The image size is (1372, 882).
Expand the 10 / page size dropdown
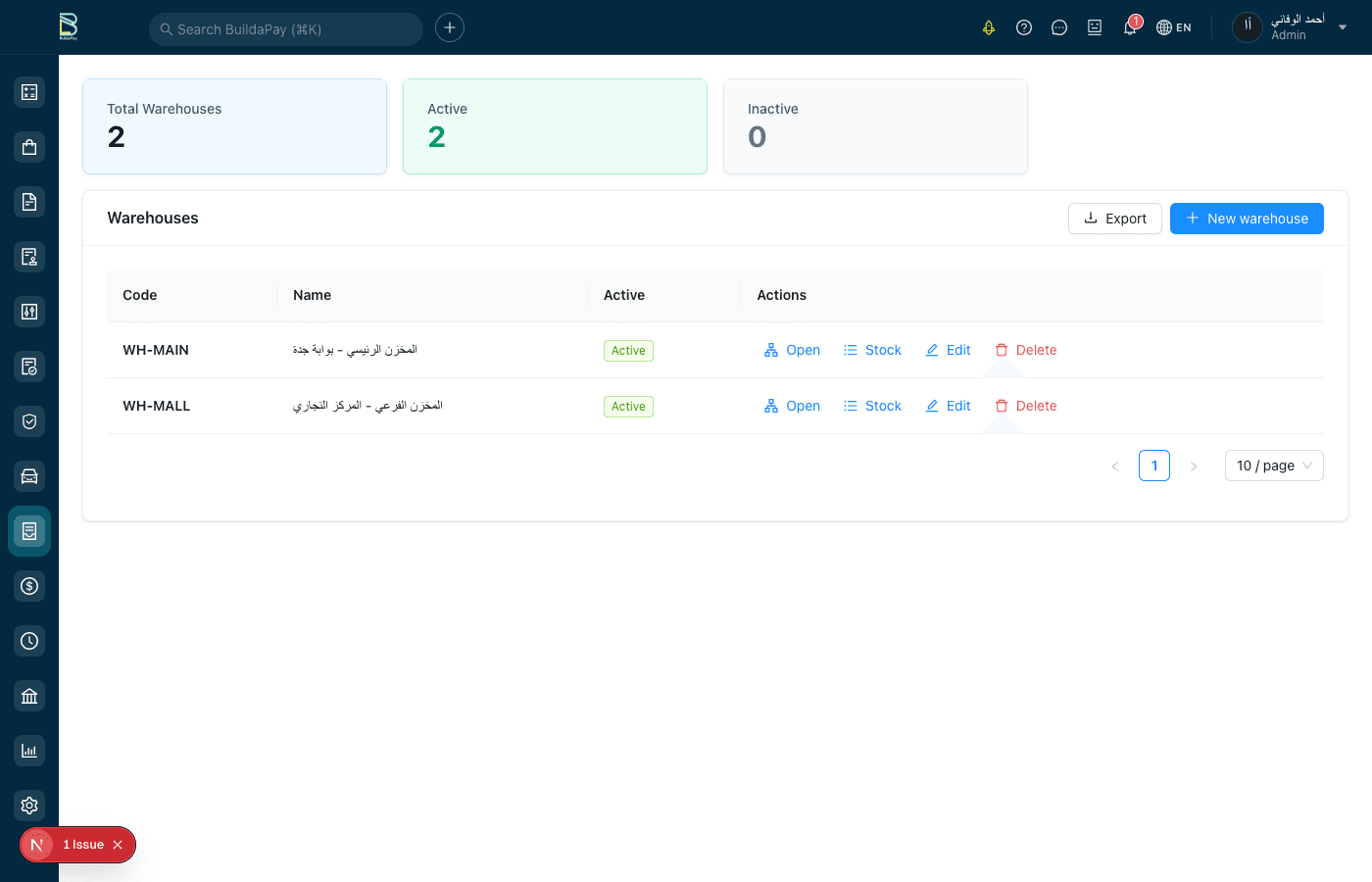click(x=1273, y=465)
